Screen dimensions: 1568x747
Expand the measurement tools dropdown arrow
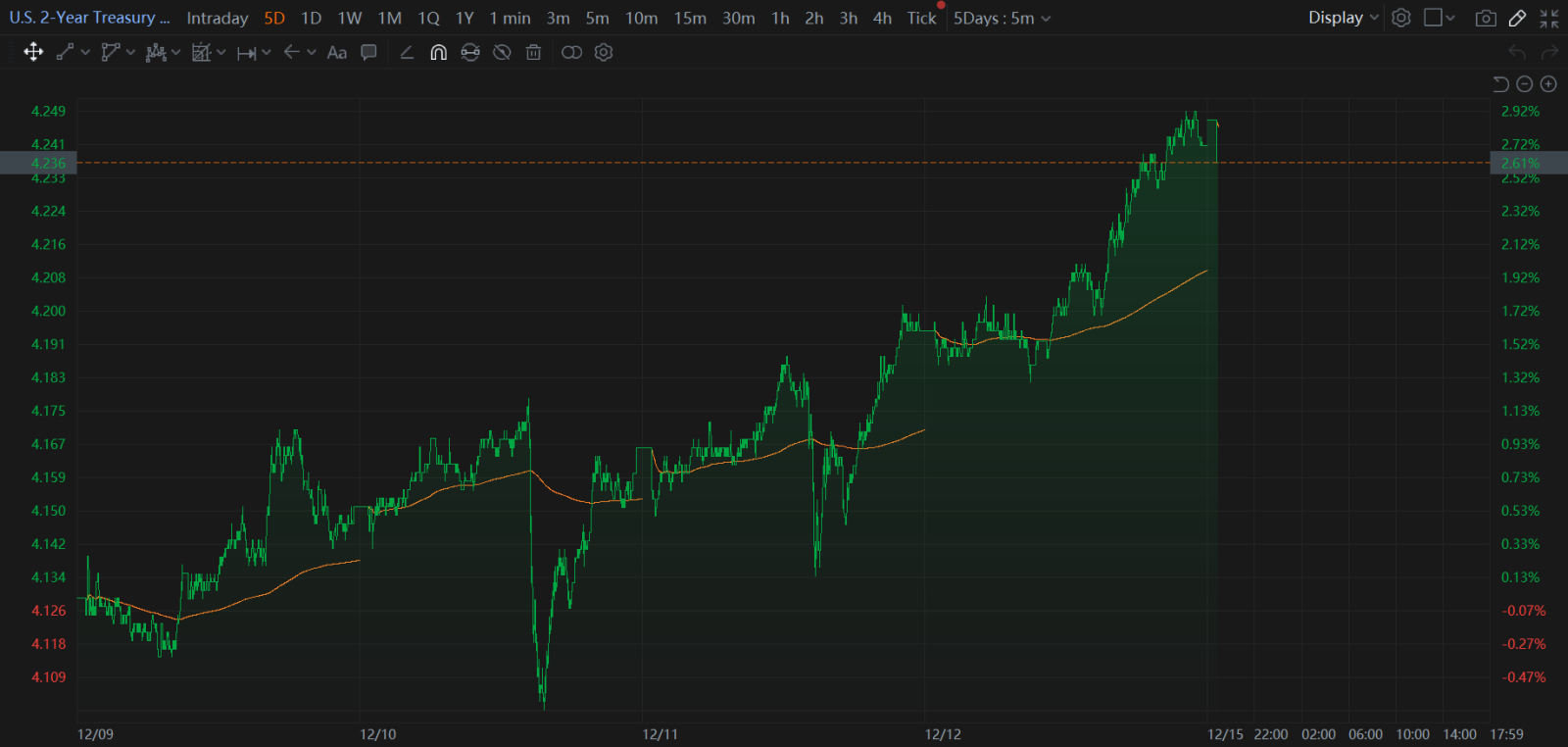click(x=267, y=52)
